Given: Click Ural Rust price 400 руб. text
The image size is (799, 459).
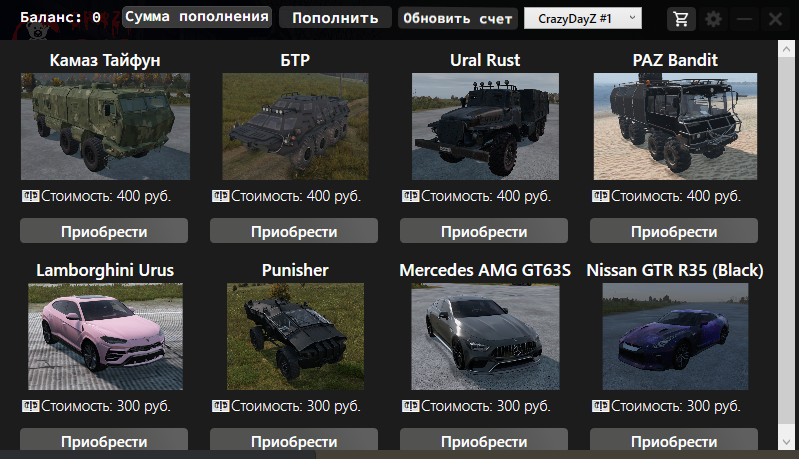Looking at the screenshot, I should click(486, 196).
